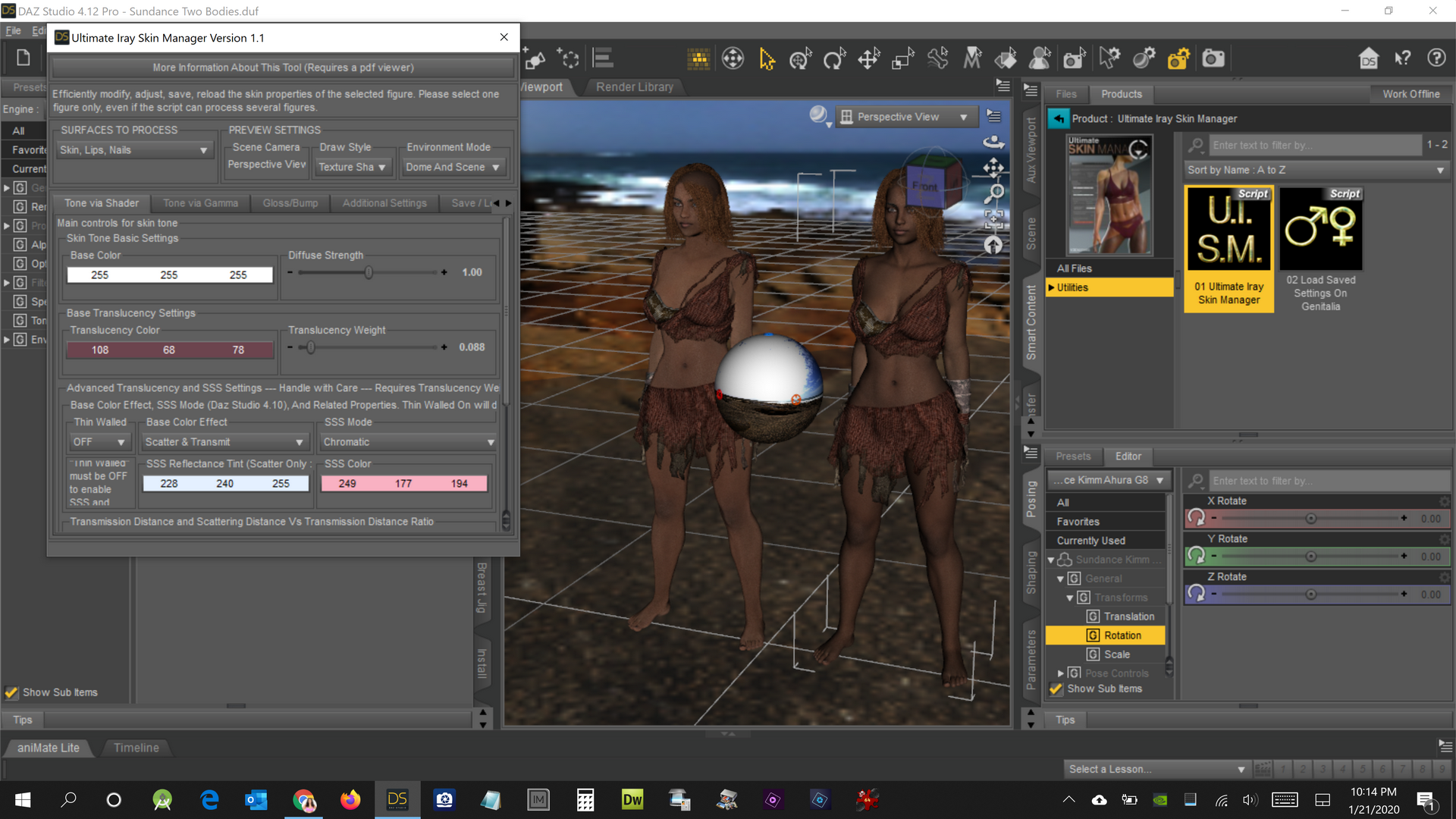1456x819 pixels.
Task: Click the Translucency Color swatch
Action: [169, 350]
